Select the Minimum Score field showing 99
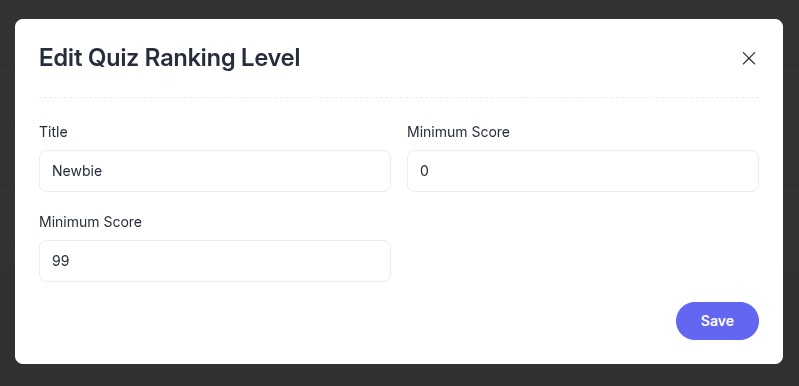This screenshot has height=386, width=799. pos(215,261)
